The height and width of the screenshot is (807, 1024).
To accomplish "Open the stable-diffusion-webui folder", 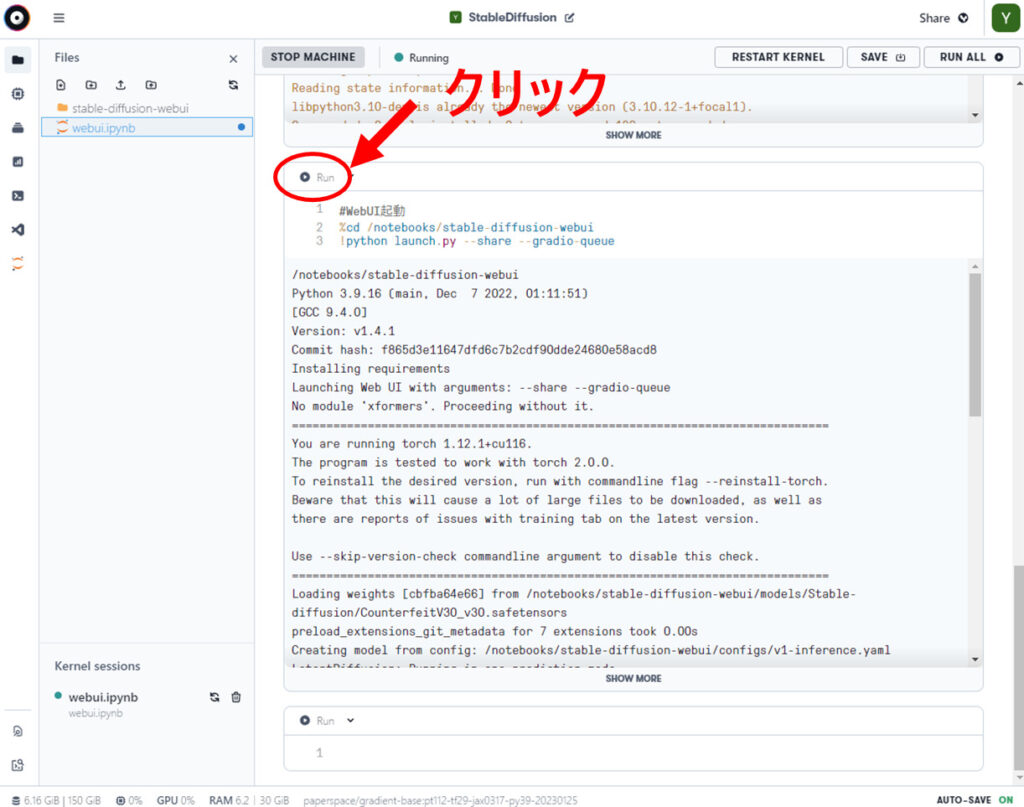I will [129, 108].
